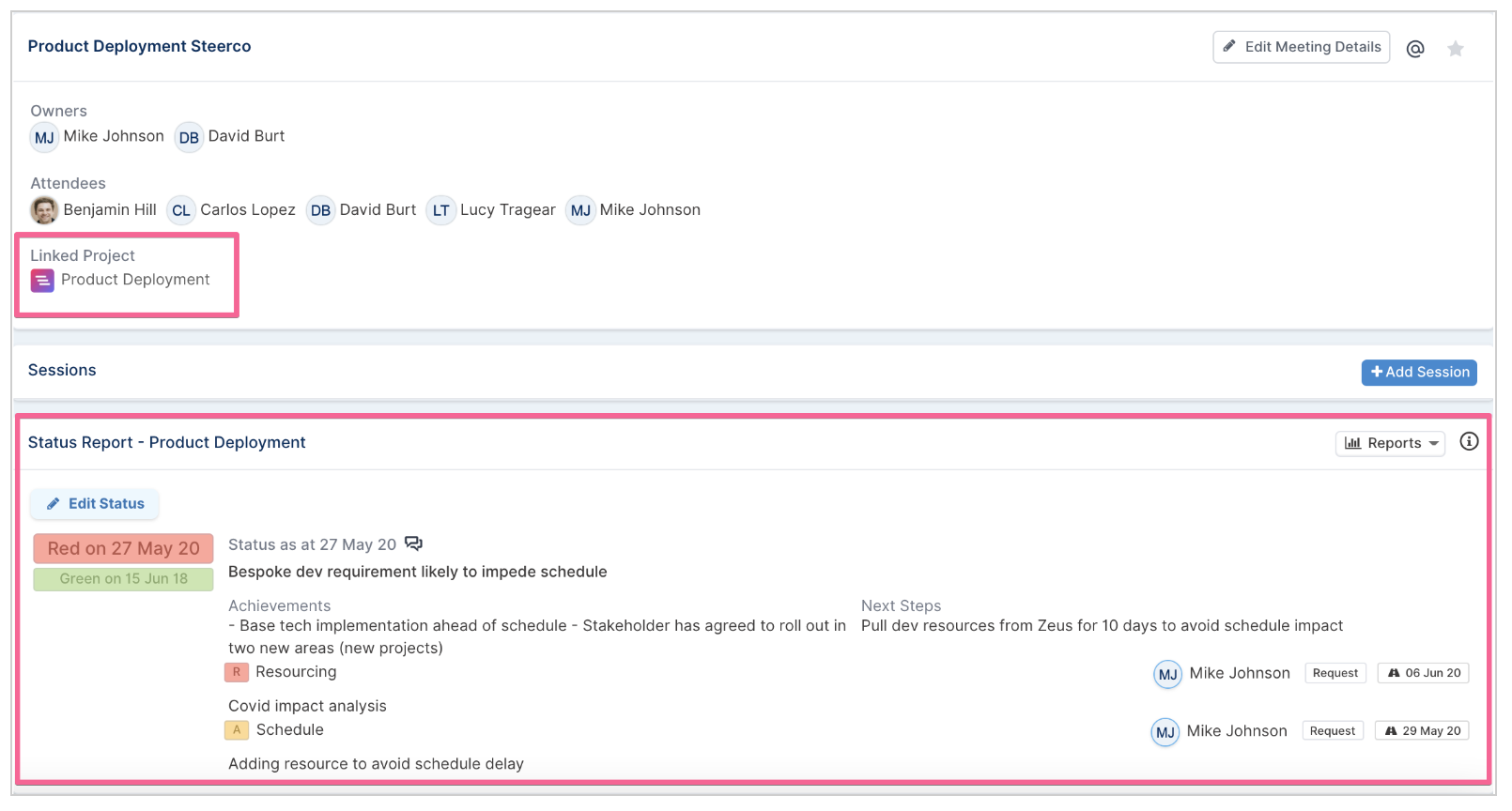Mark meeting as favorite with star icon
Viewport: 1512px width, 811px height.
coord(1456,49)
